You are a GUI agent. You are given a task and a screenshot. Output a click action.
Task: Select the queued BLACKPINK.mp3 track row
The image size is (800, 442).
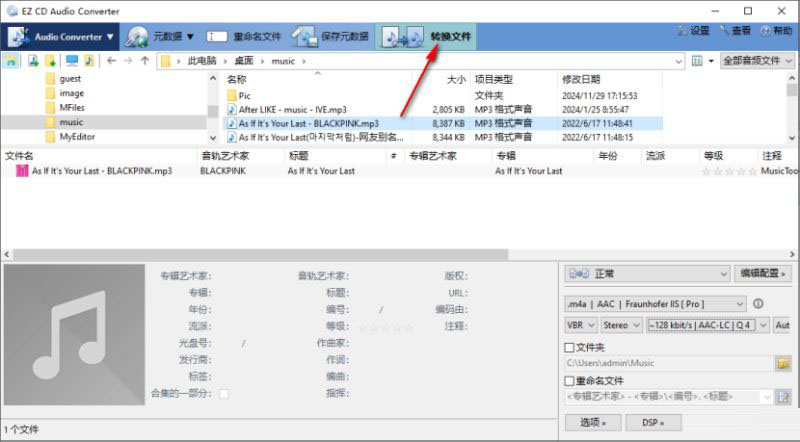coord(399,171)
